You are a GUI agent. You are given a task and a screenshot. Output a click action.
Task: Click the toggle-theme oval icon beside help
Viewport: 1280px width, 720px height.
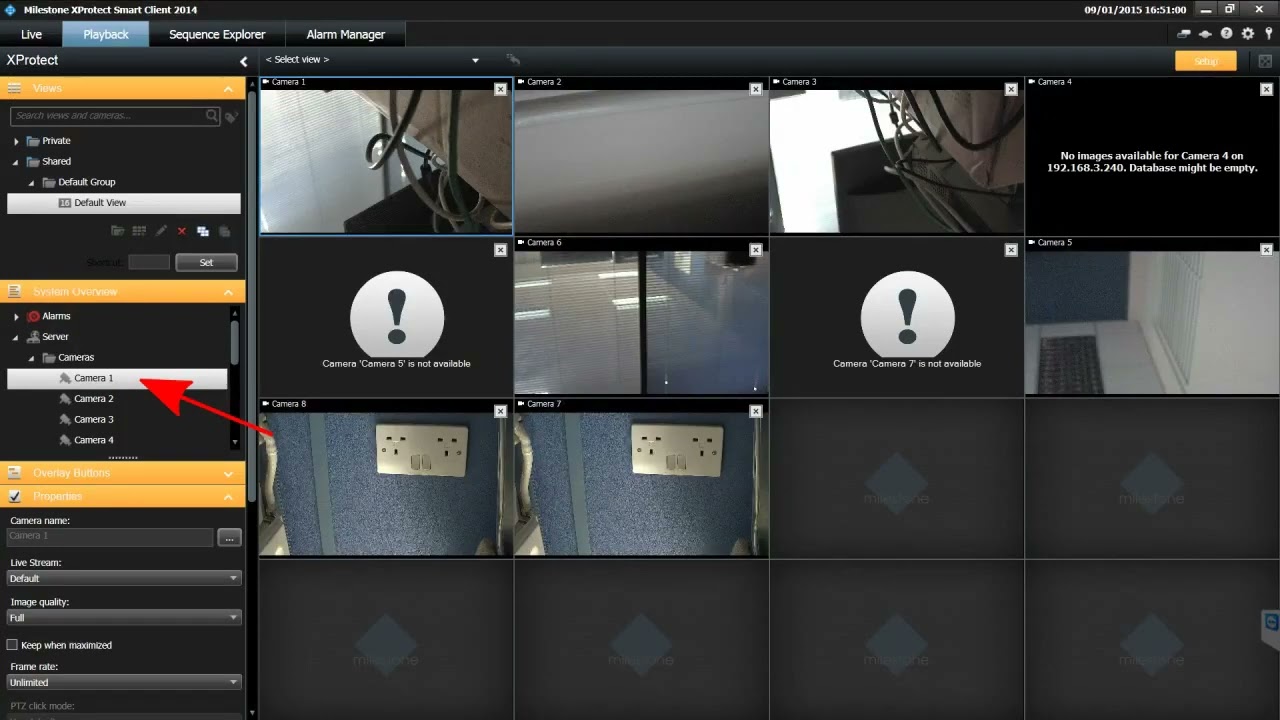[x=1205, y=34]
